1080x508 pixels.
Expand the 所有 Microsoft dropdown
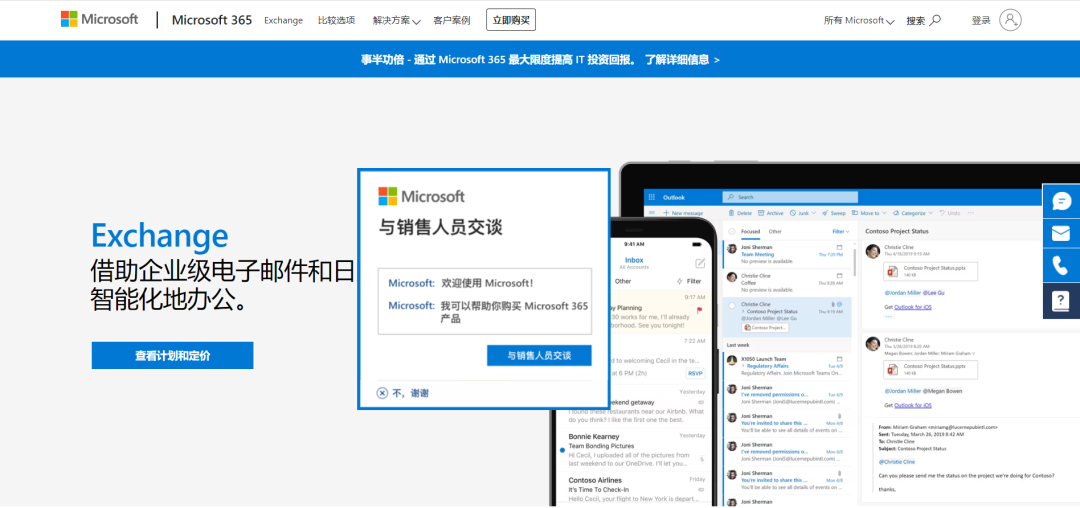(x=859, y=21)
